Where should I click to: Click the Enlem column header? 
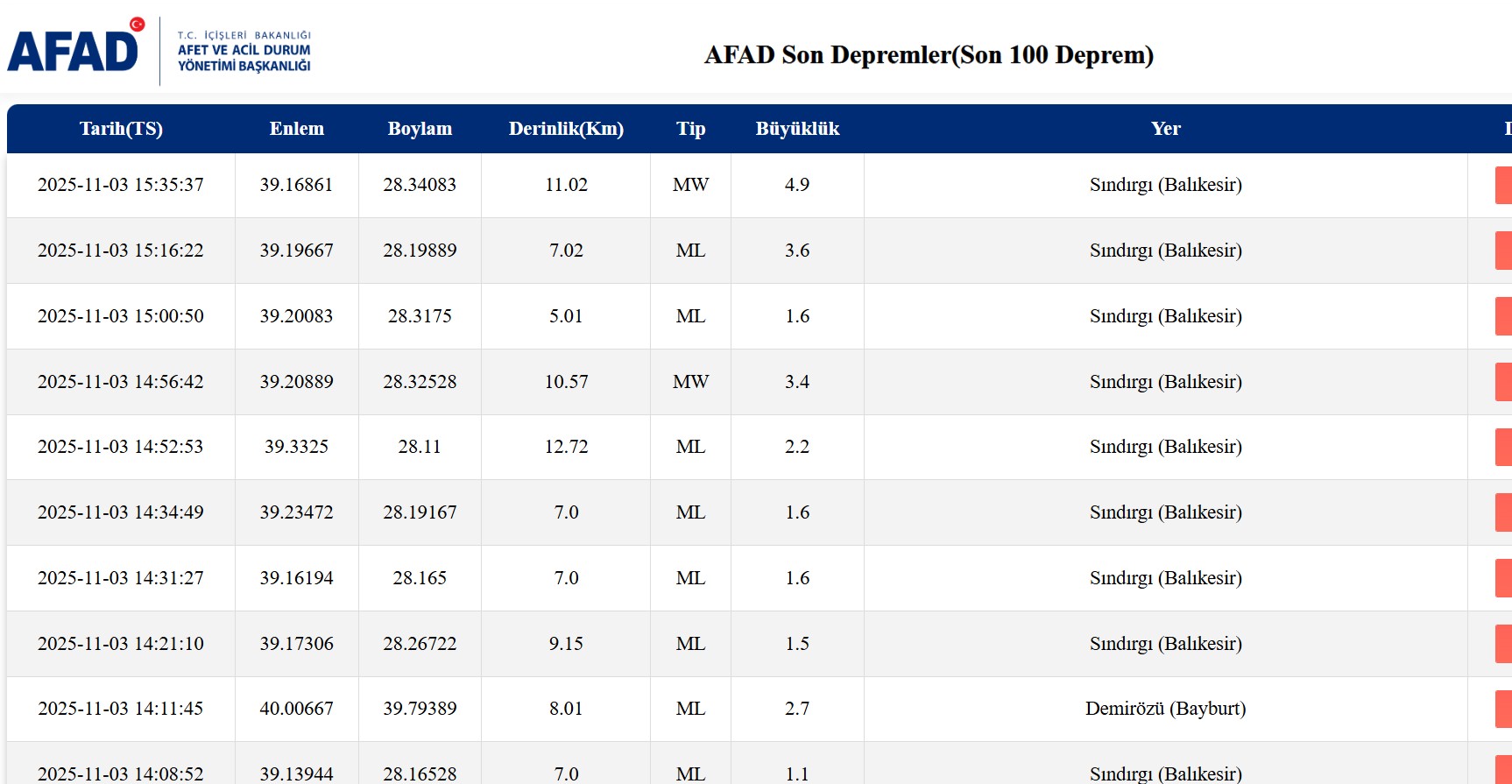coord(296,129)
